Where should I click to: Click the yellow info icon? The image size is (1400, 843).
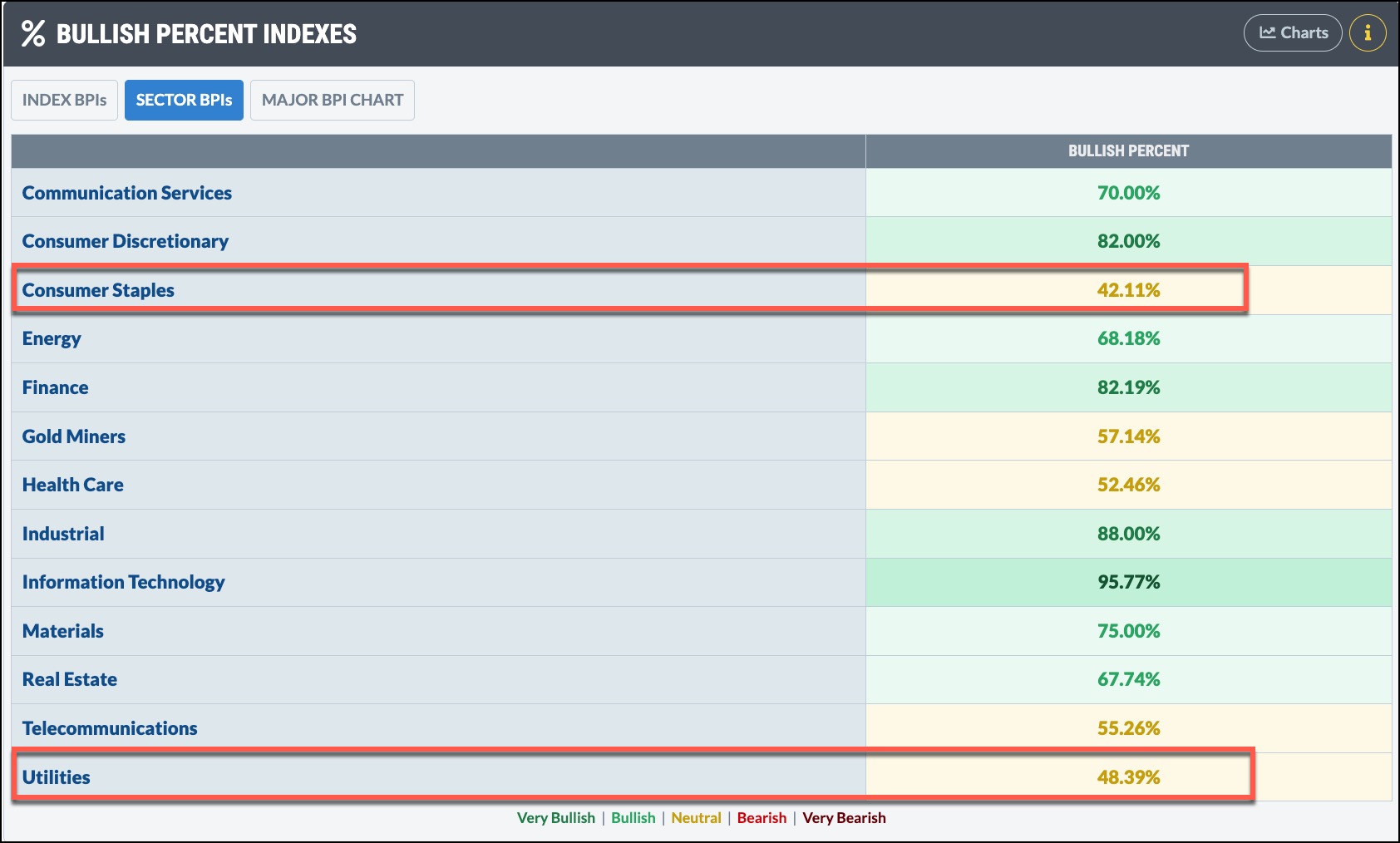tap(1368, 33)
